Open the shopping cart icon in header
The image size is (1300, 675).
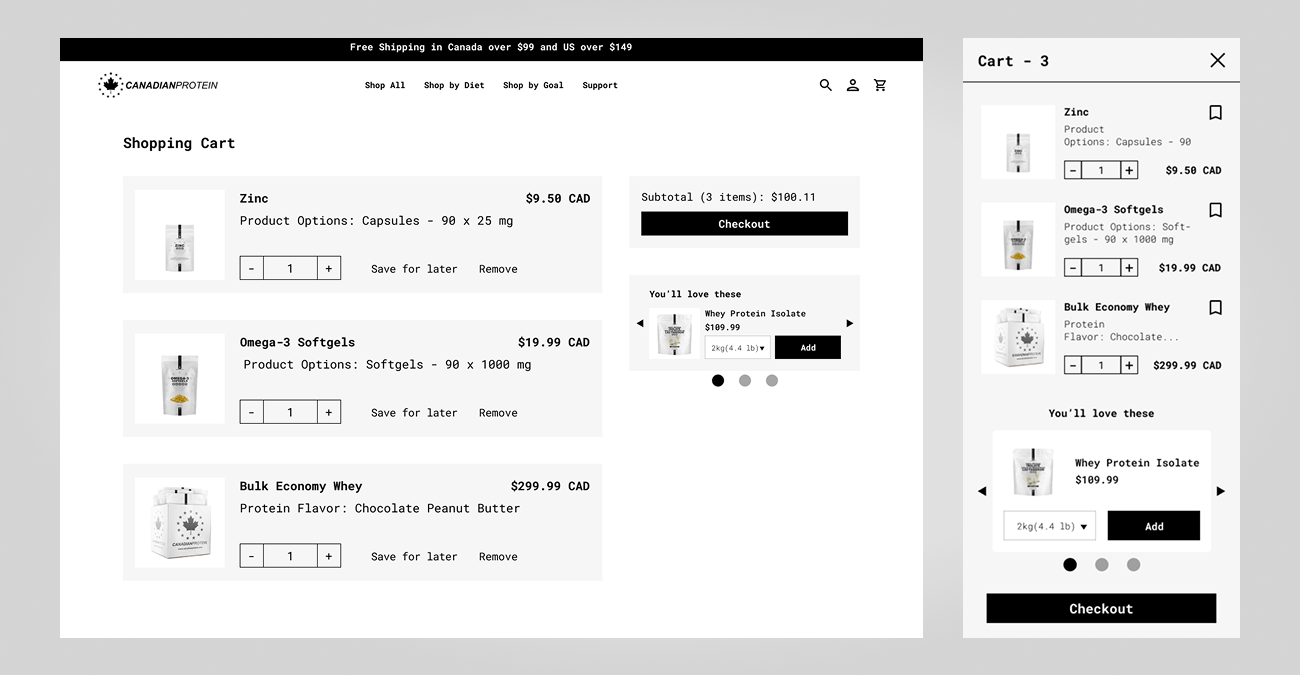tap(880, 85)
